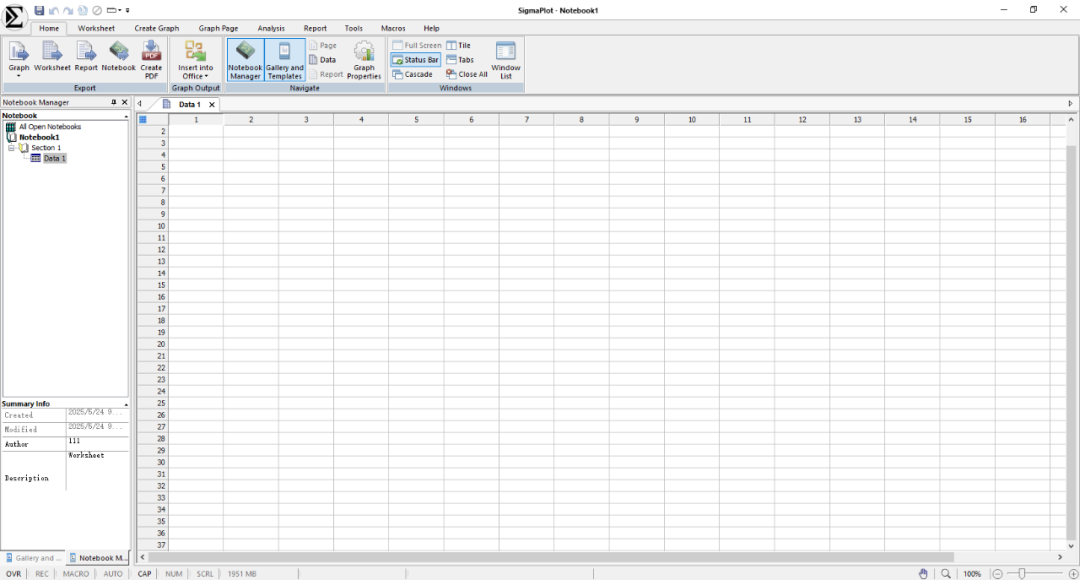This screenshot has width=1080, height=580.
Task: Export Notebook using ribbon icon
Action: click(x=118, y=58)
